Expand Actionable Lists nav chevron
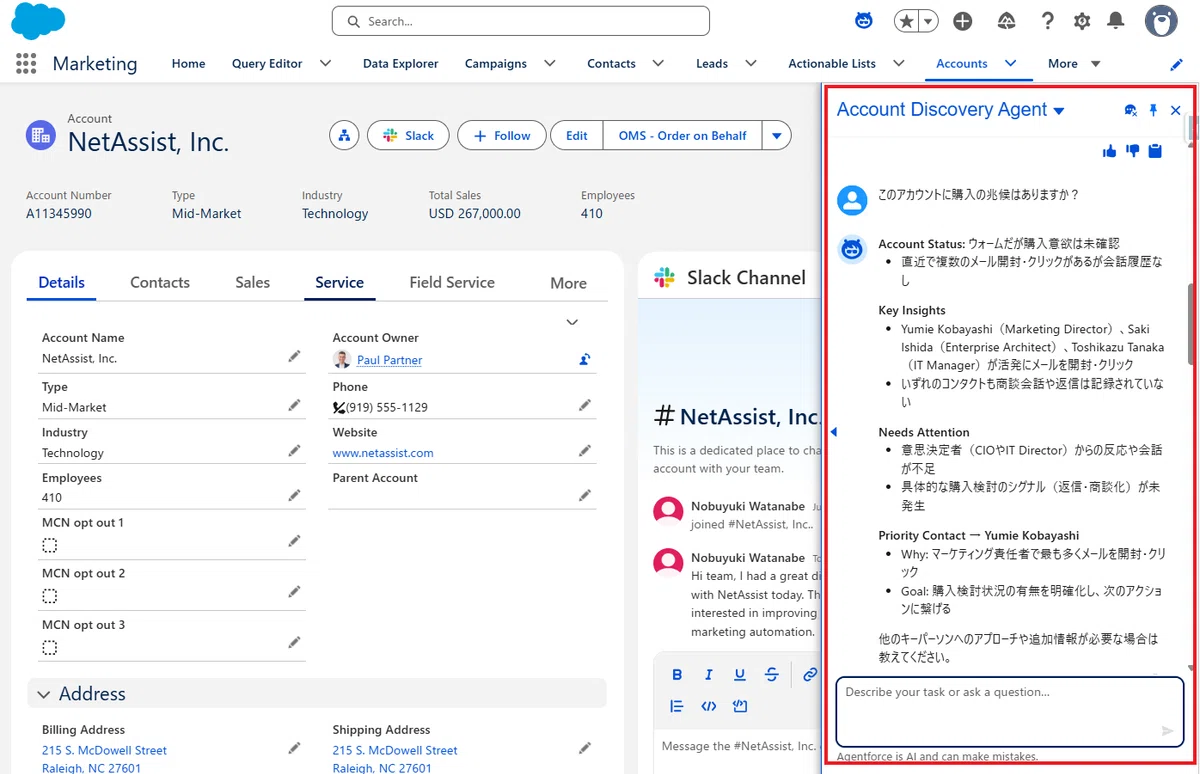Image resolution: width=1200 pixels, height=774 pixels. point(899,63)
